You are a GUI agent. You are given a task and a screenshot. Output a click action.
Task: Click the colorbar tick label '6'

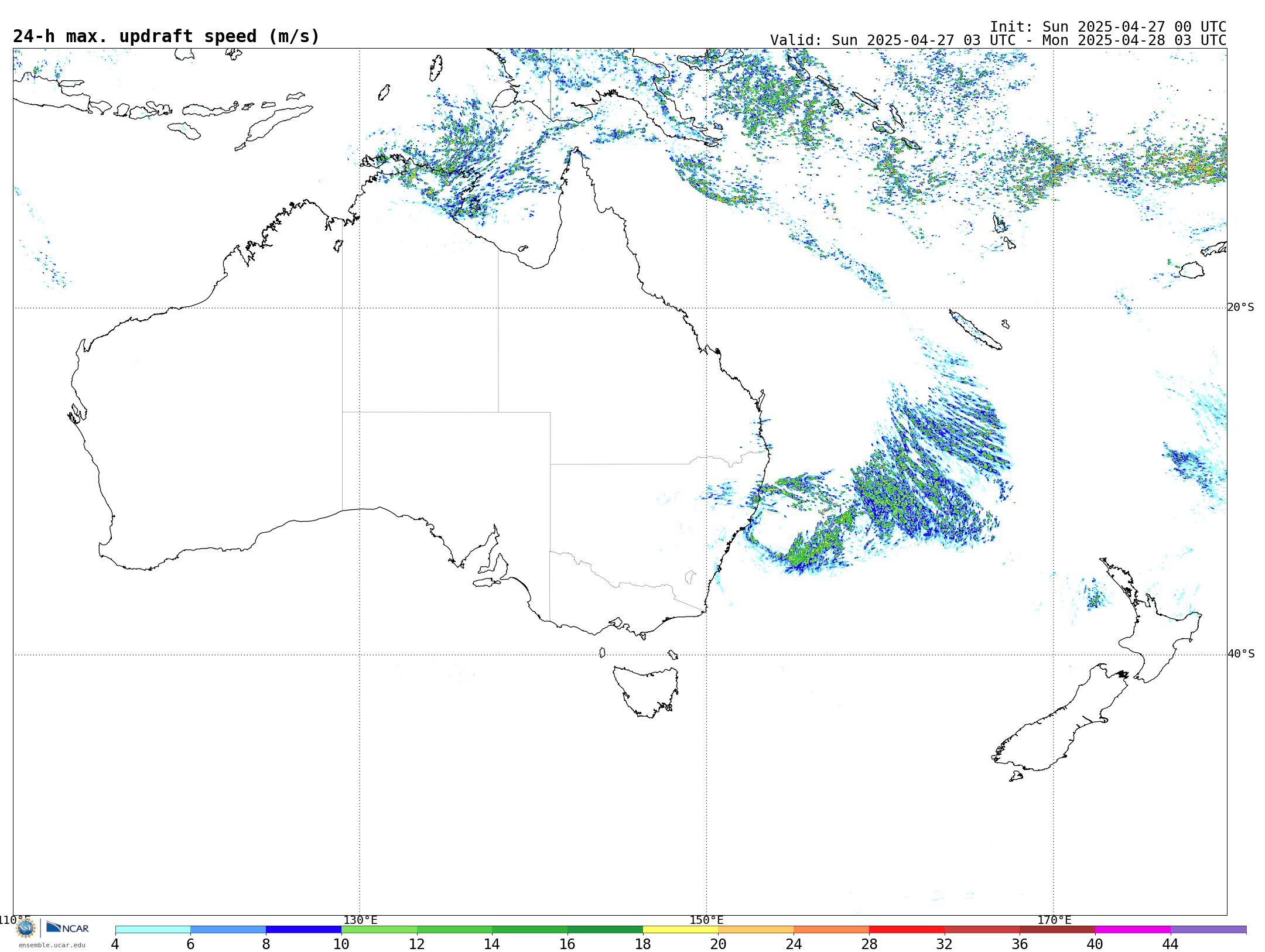(x=190, y=944)
